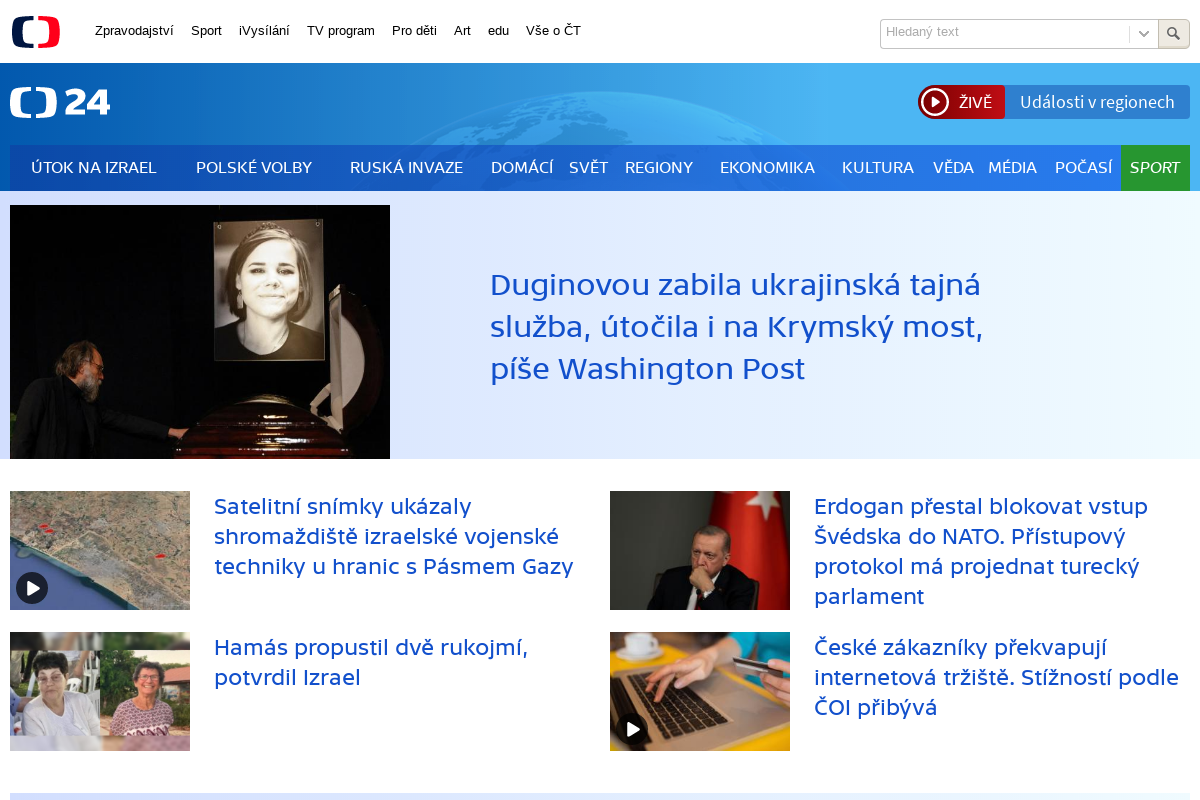
Task: Click the Czech Television logo icon
Action: 36,32
